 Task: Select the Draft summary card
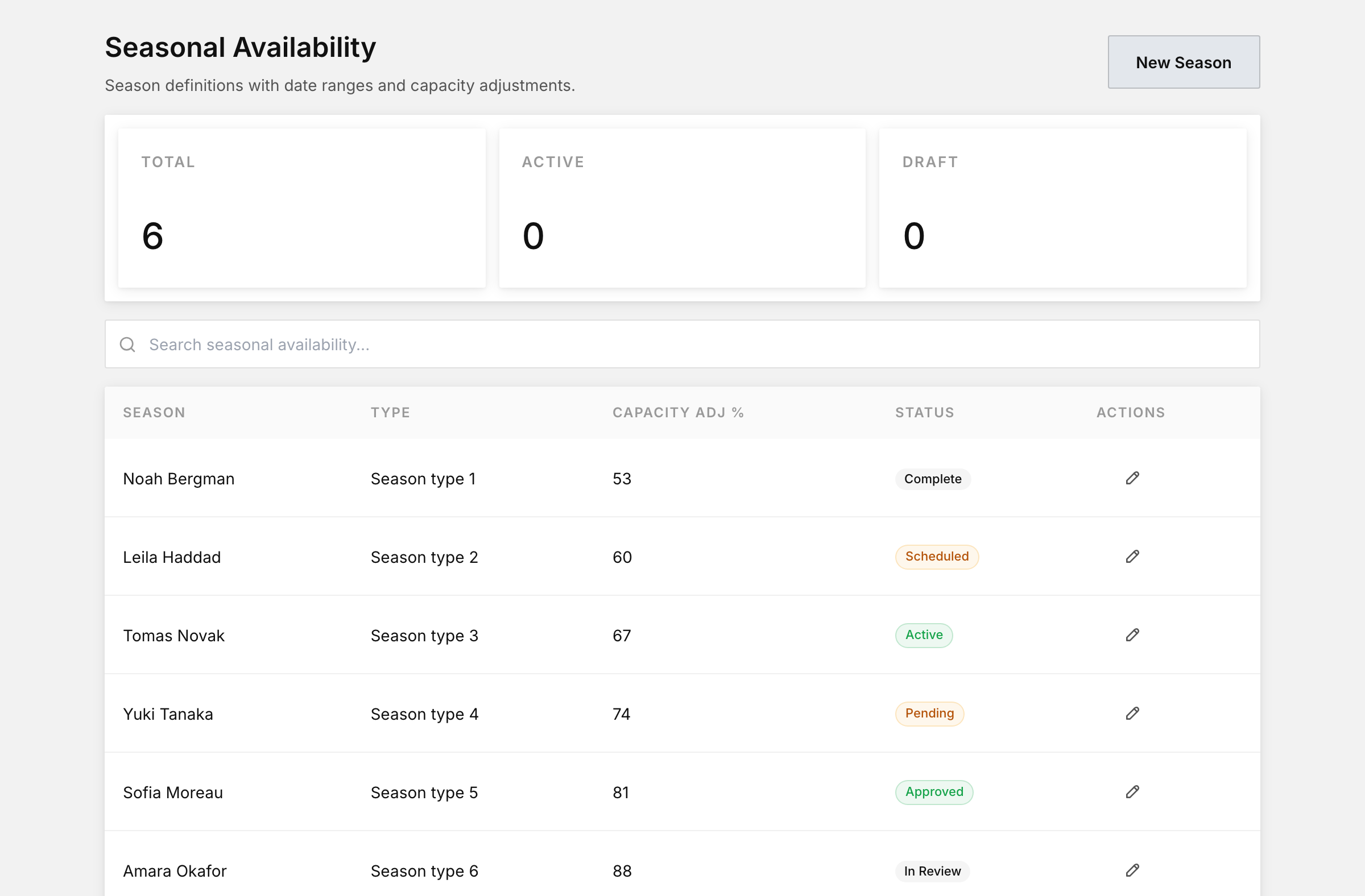(x=1062, y=208)
